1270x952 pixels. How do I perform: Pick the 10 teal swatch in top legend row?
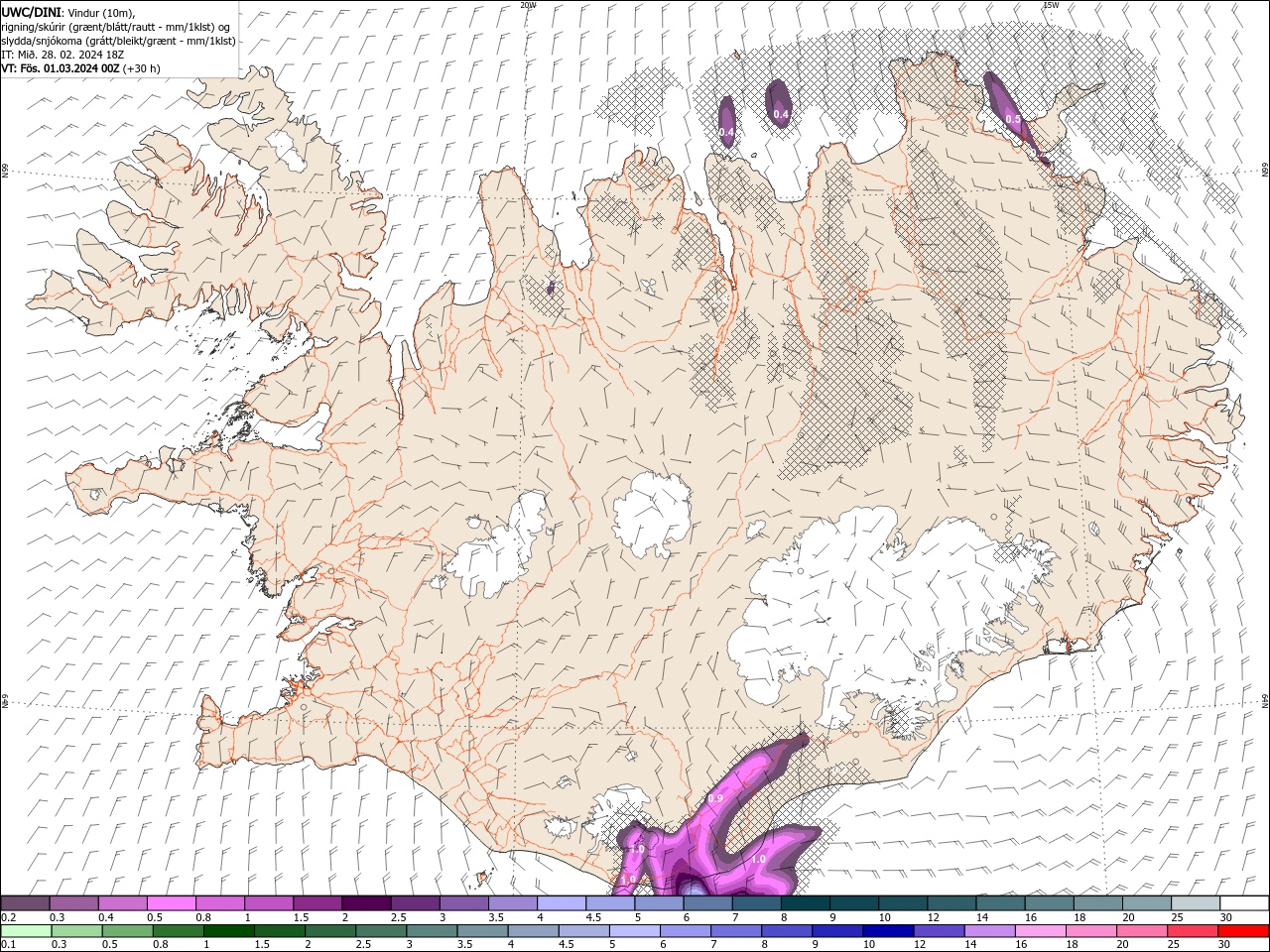902,903
